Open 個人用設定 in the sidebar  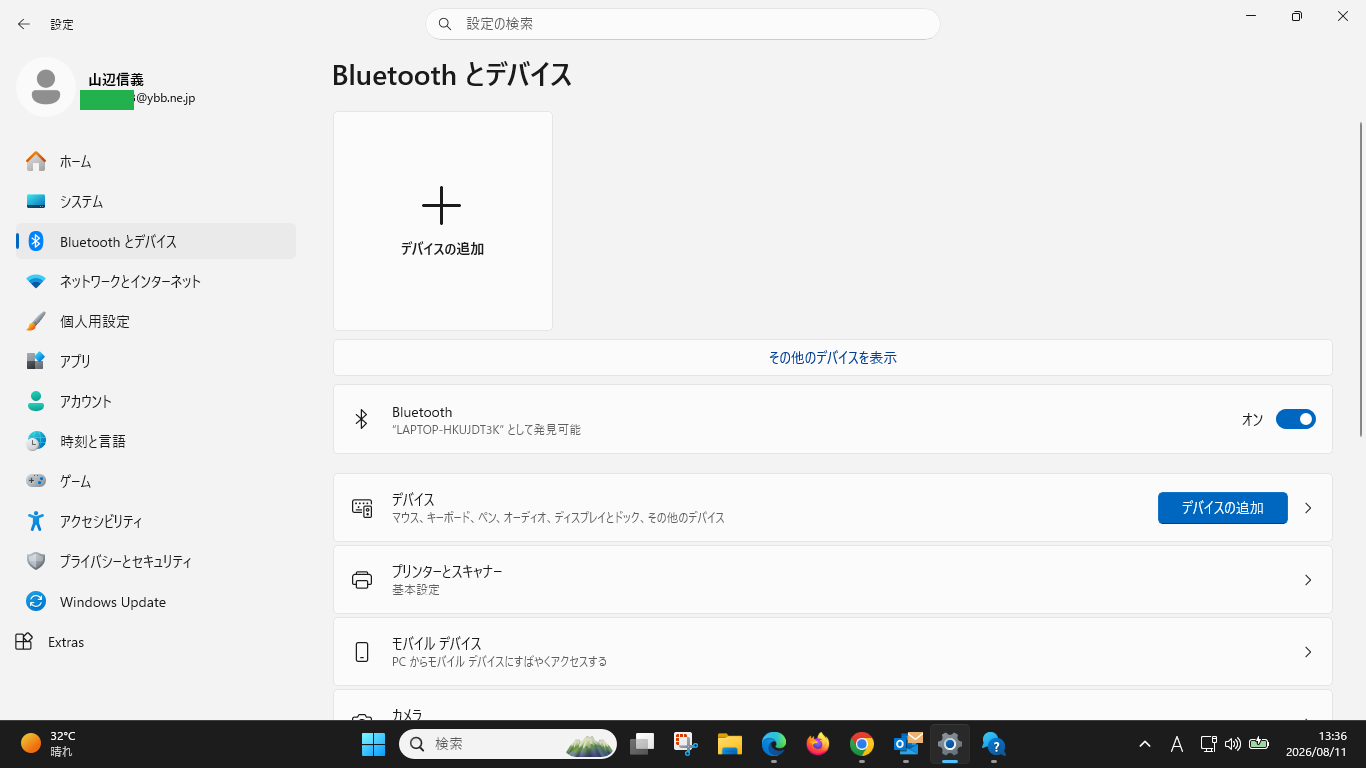click(156, 321)
